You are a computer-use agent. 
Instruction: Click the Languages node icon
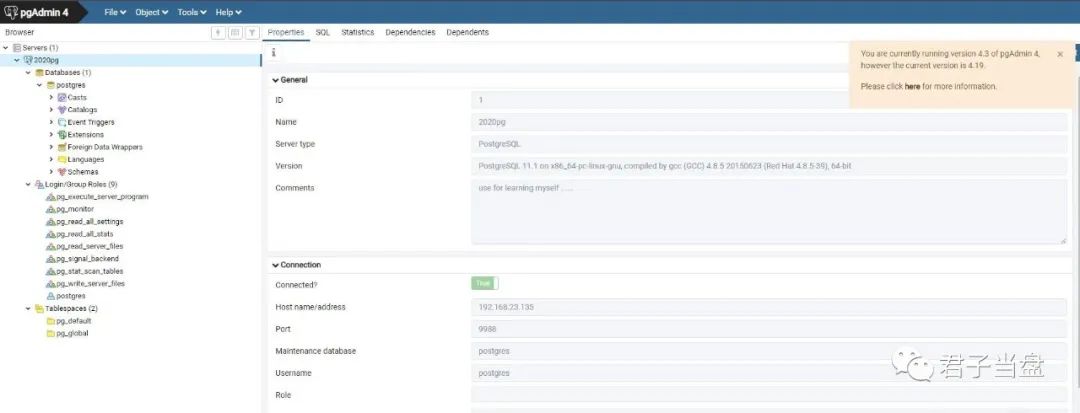click(62, 160)
